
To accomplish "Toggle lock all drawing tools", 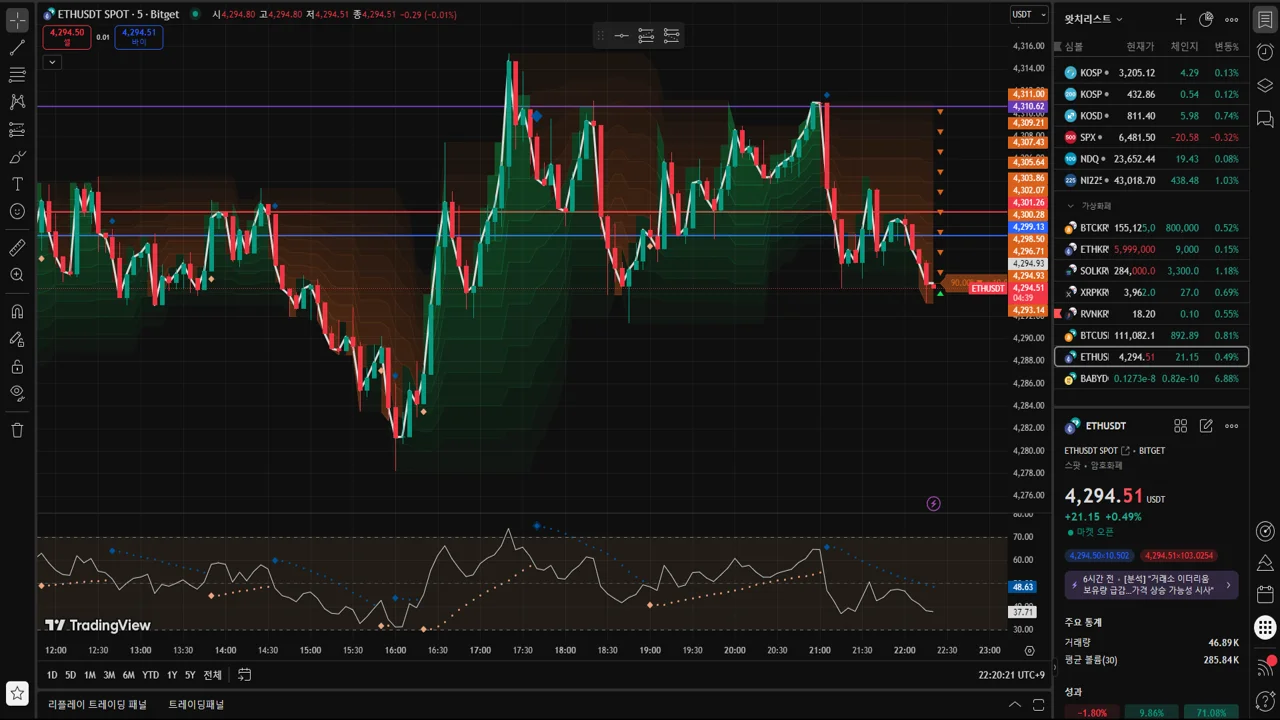I will [17, 366].
